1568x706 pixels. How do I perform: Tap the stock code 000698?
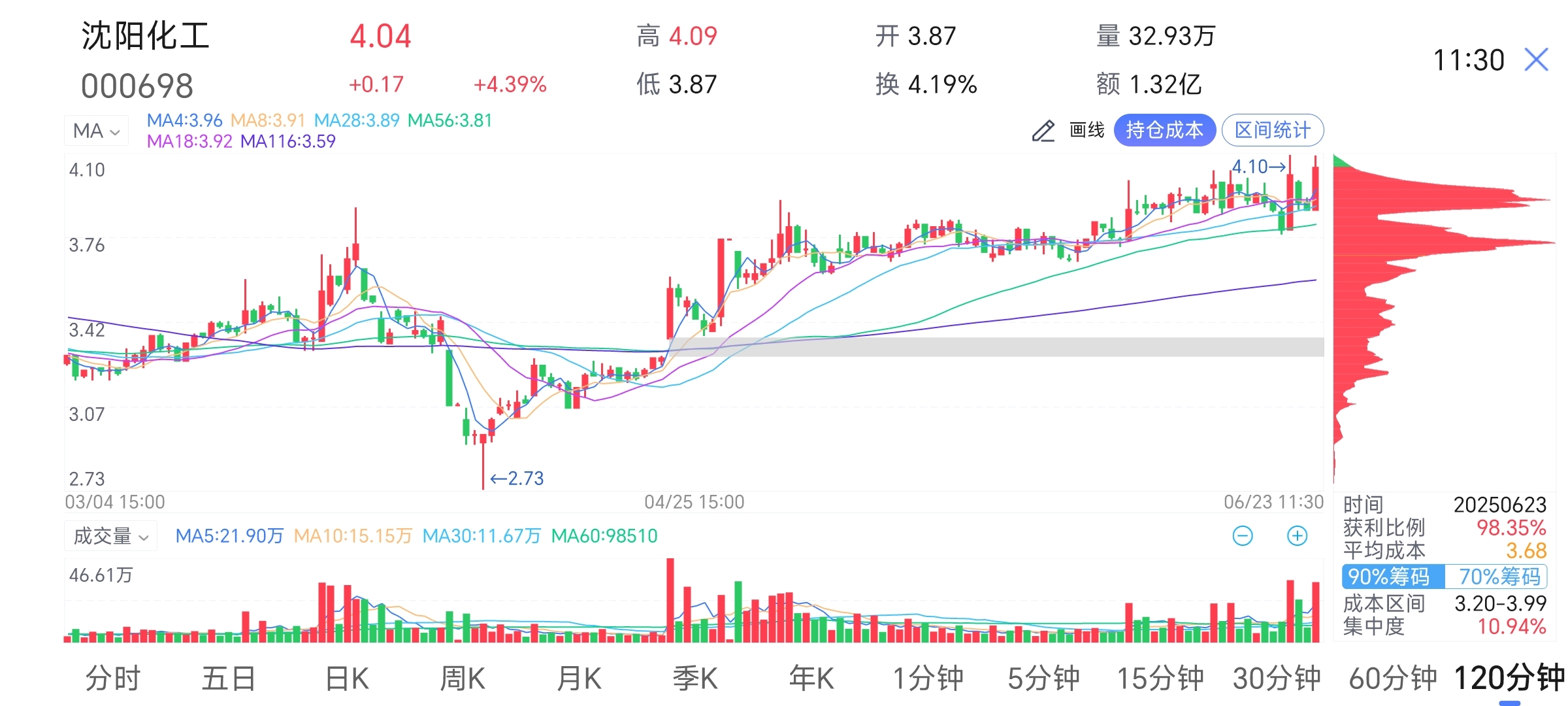click(137, 86)
